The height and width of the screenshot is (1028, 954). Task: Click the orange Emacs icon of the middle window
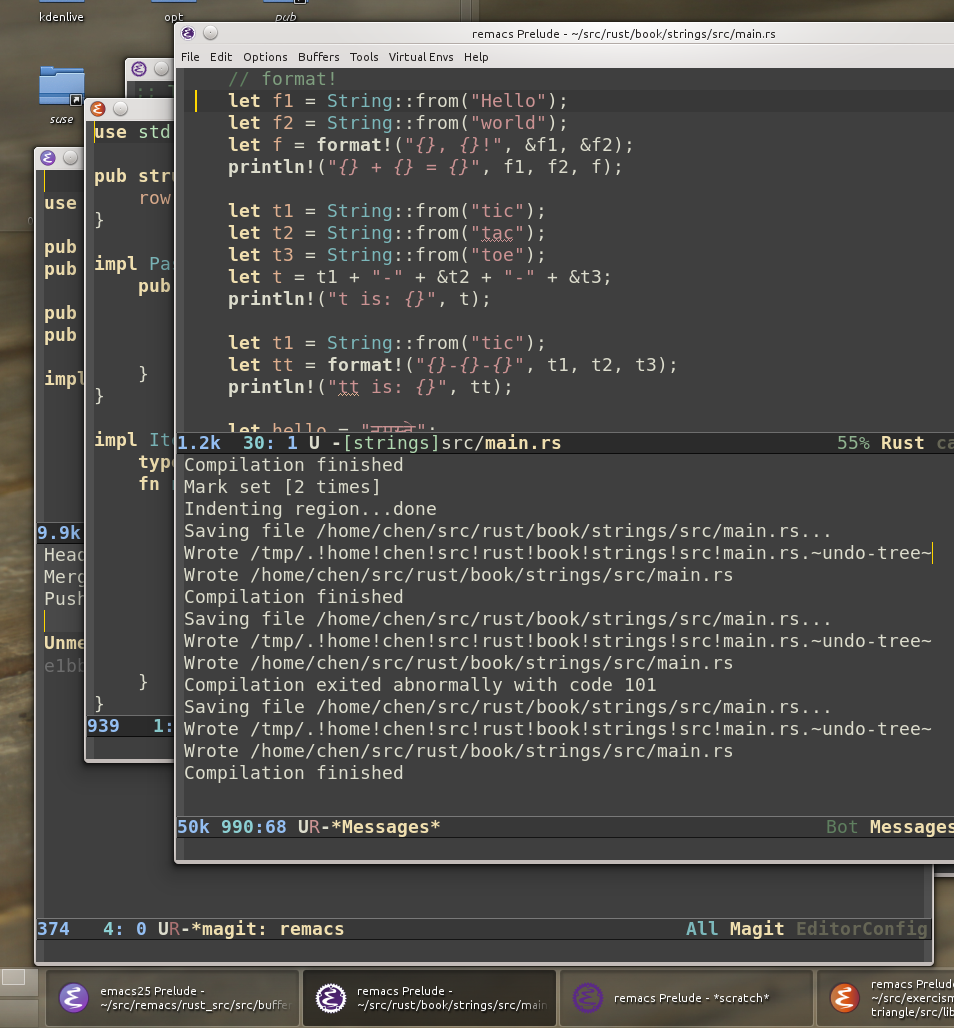pos(98,109)
